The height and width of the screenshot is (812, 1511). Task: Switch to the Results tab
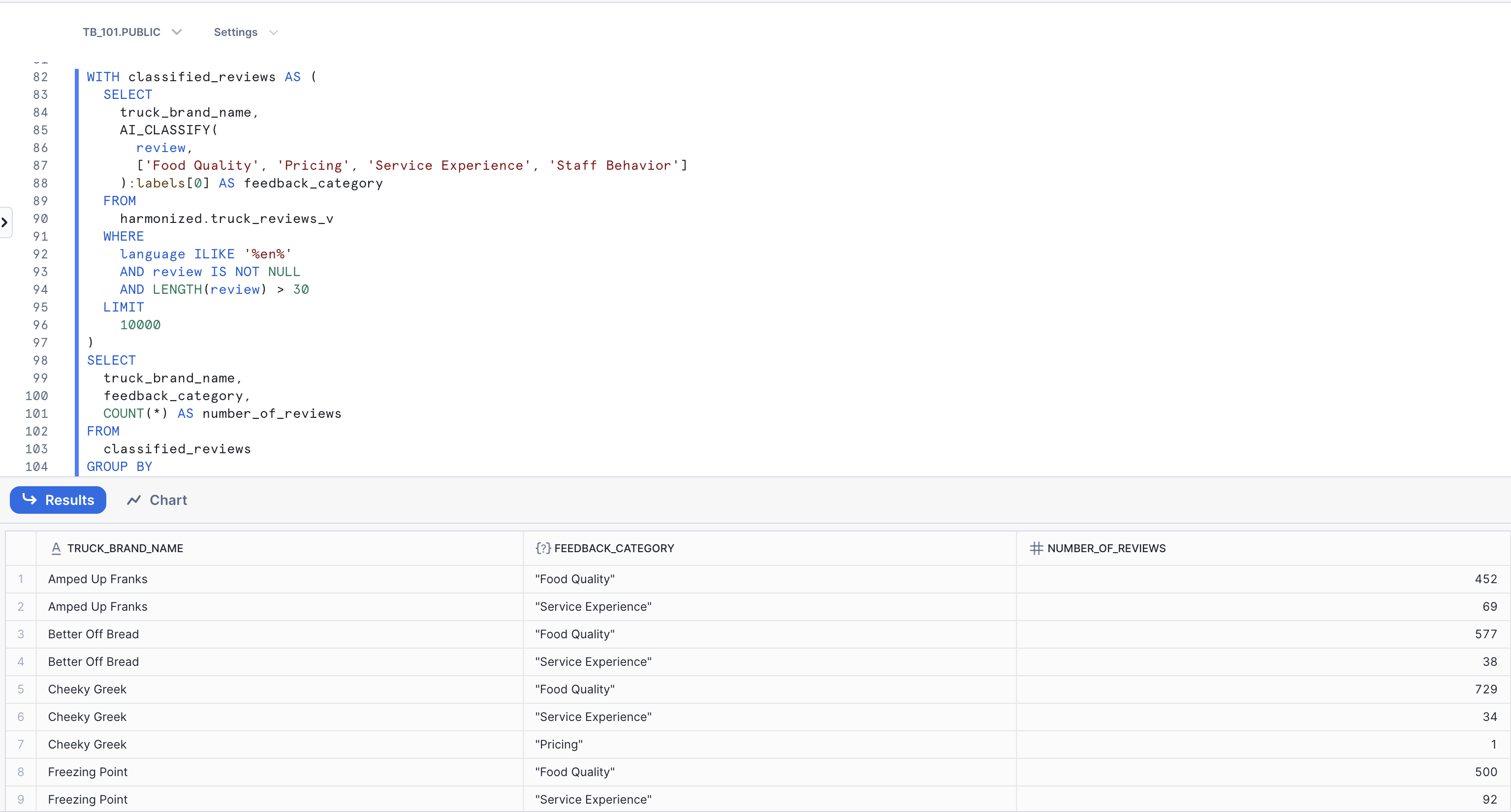(58, 500)
